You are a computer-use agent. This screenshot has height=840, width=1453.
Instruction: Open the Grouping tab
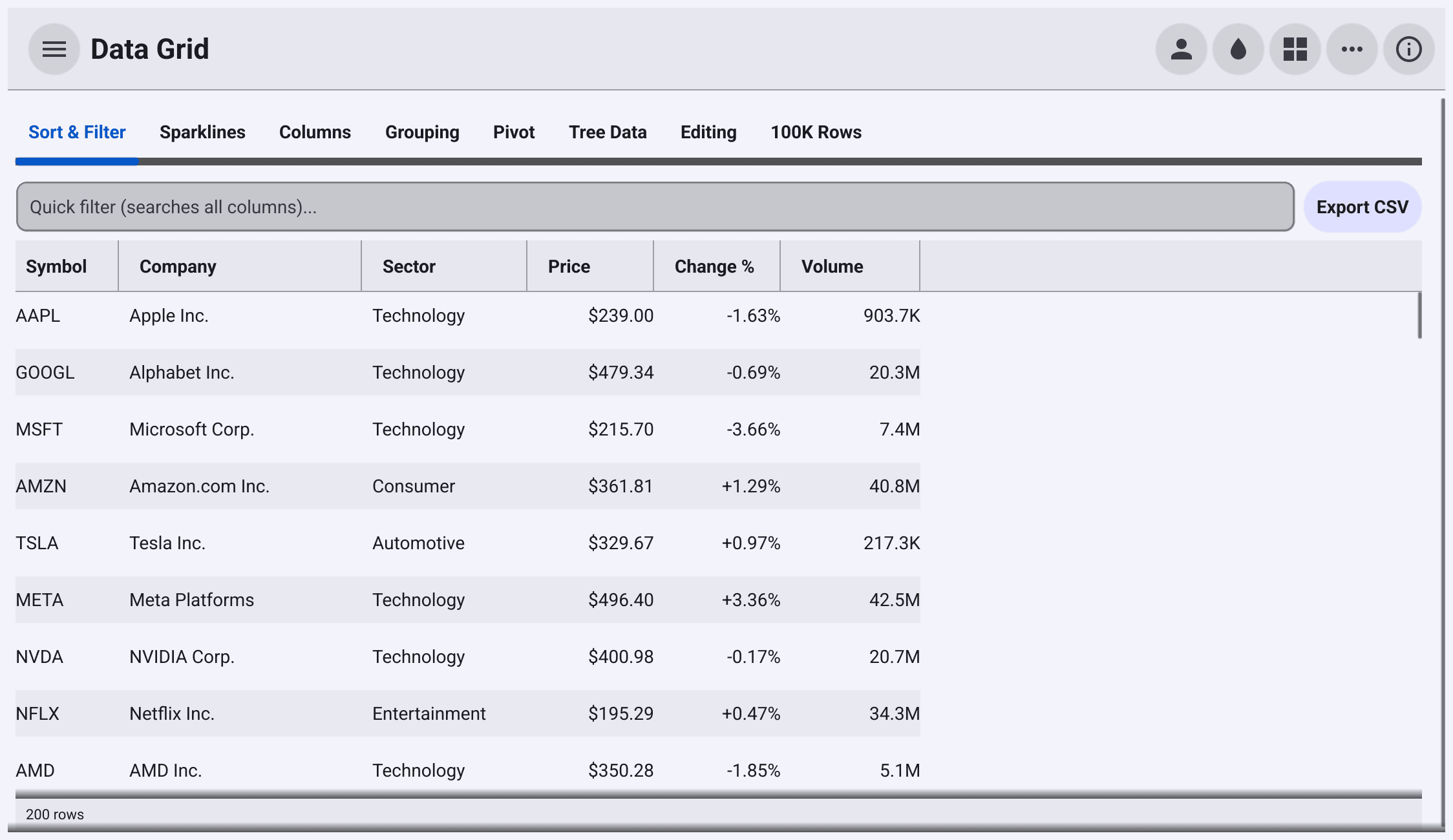click(x=422, y=132)
